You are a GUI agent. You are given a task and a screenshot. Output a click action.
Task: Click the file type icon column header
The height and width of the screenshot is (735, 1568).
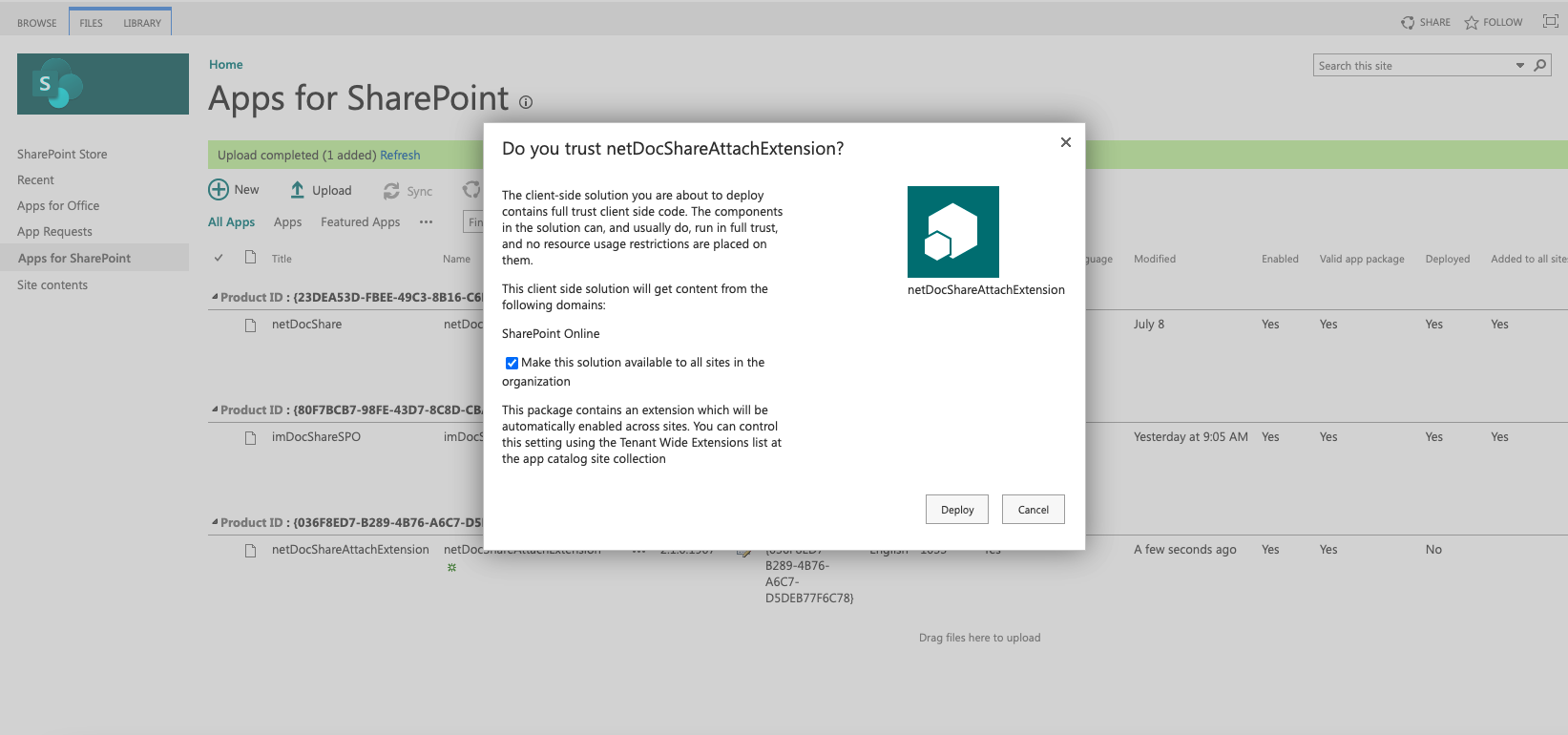point(250,257)
